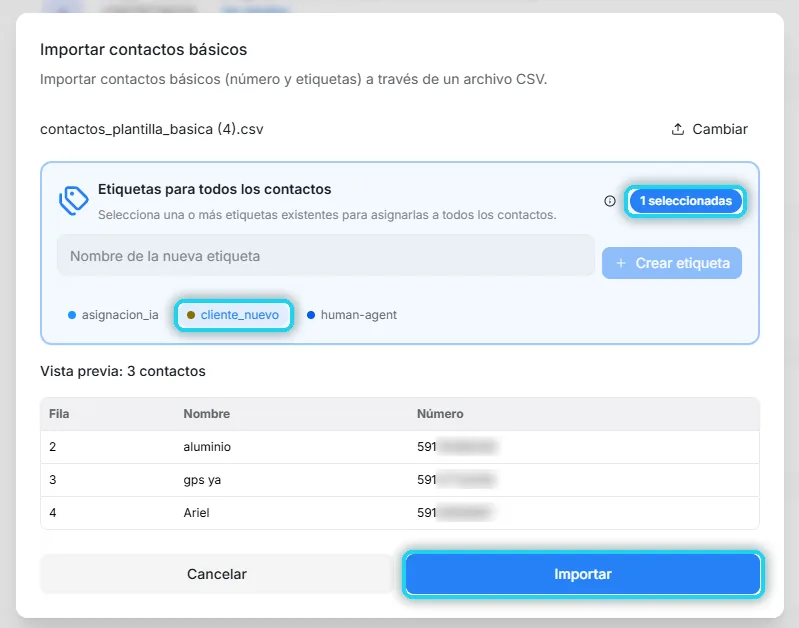
Task: Click the tags icon beside Etiquetas heading
Action: pyautogui.click(x=73, y=200)
